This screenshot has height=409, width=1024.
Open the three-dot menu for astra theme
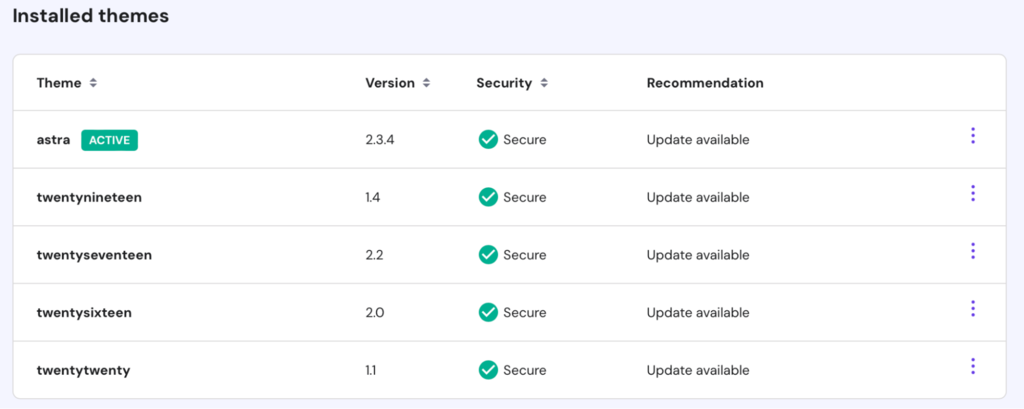[x=972, y=136]
